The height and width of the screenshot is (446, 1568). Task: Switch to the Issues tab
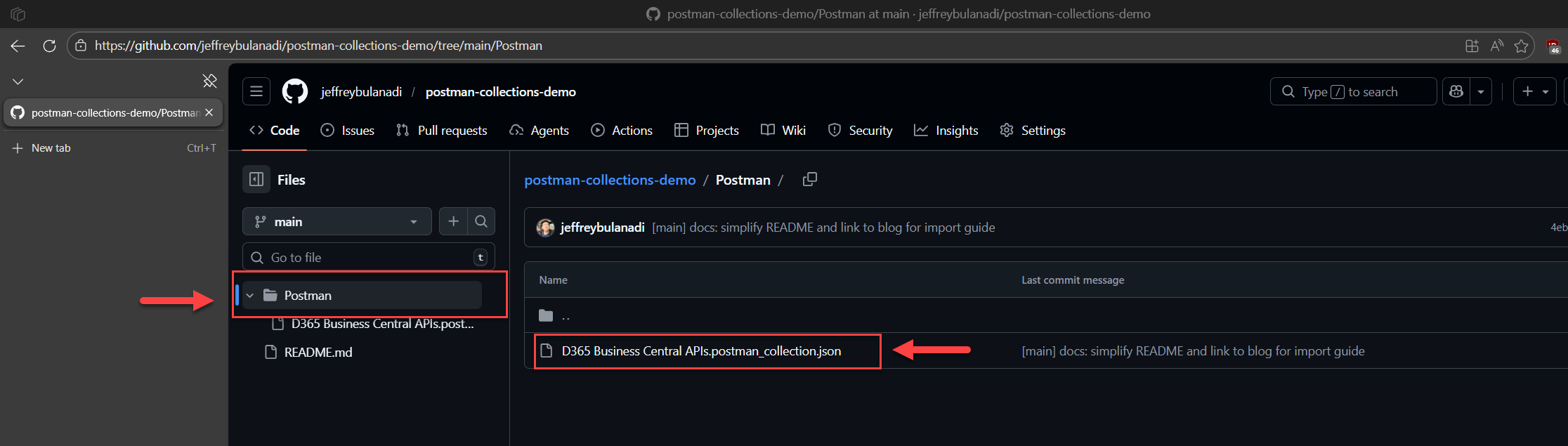(348, 131)
